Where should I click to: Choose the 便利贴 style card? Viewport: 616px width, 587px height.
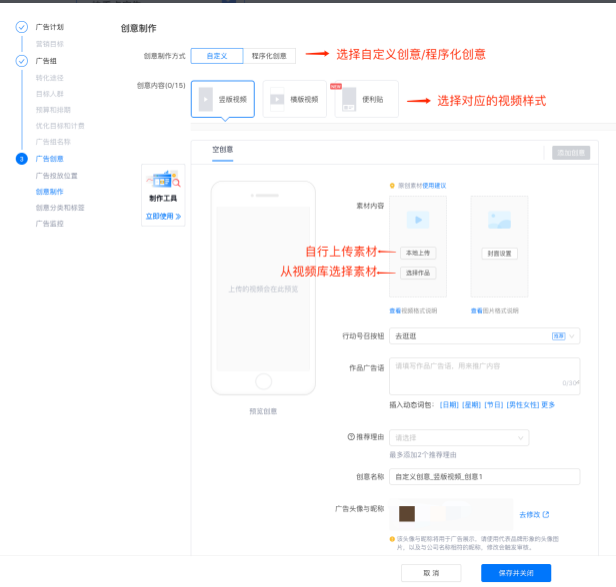tap(367, 99)
